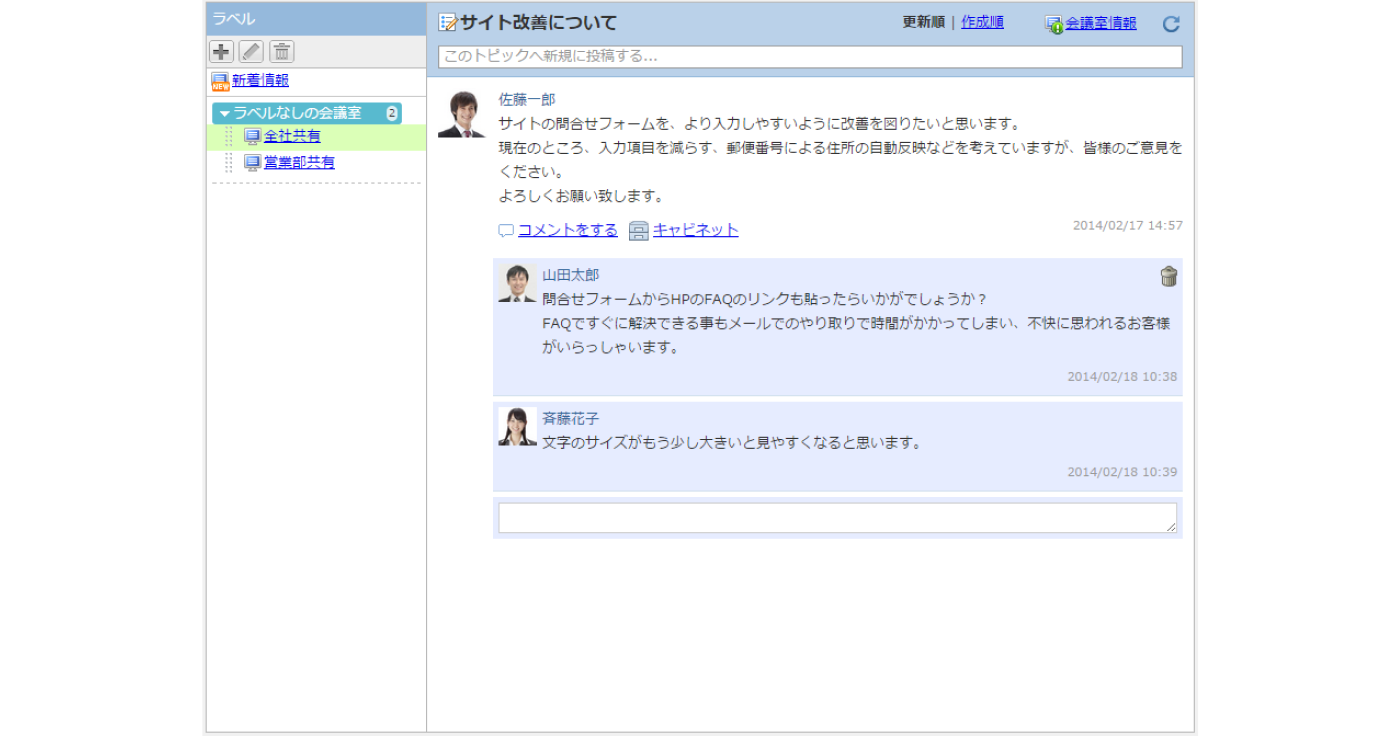The height and width of the screenshot is (736, 1400).
Task: Click the ラベル panel header
Action: click(x=316, y=19)
